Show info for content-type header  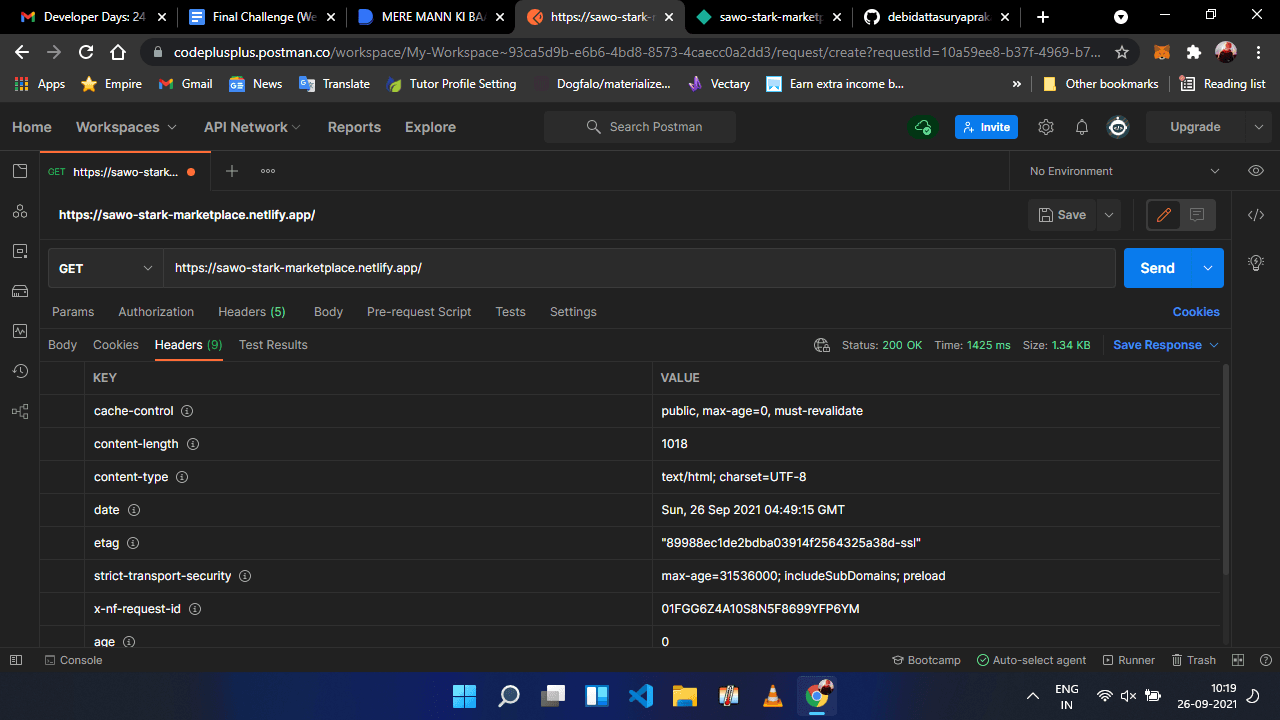(182, 477)
